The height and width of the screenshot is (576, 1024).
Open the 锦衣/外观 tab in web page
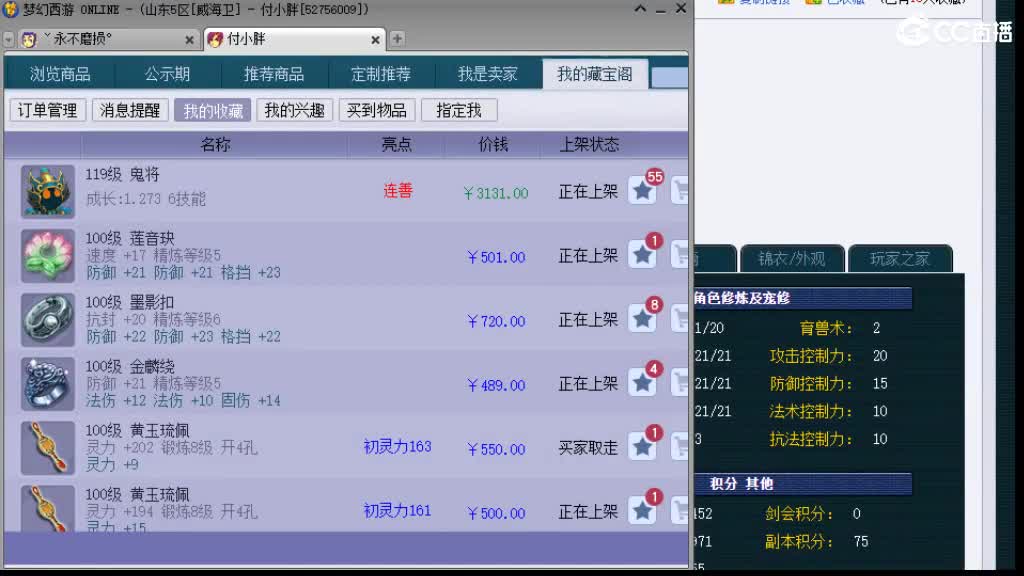(792, 259)
